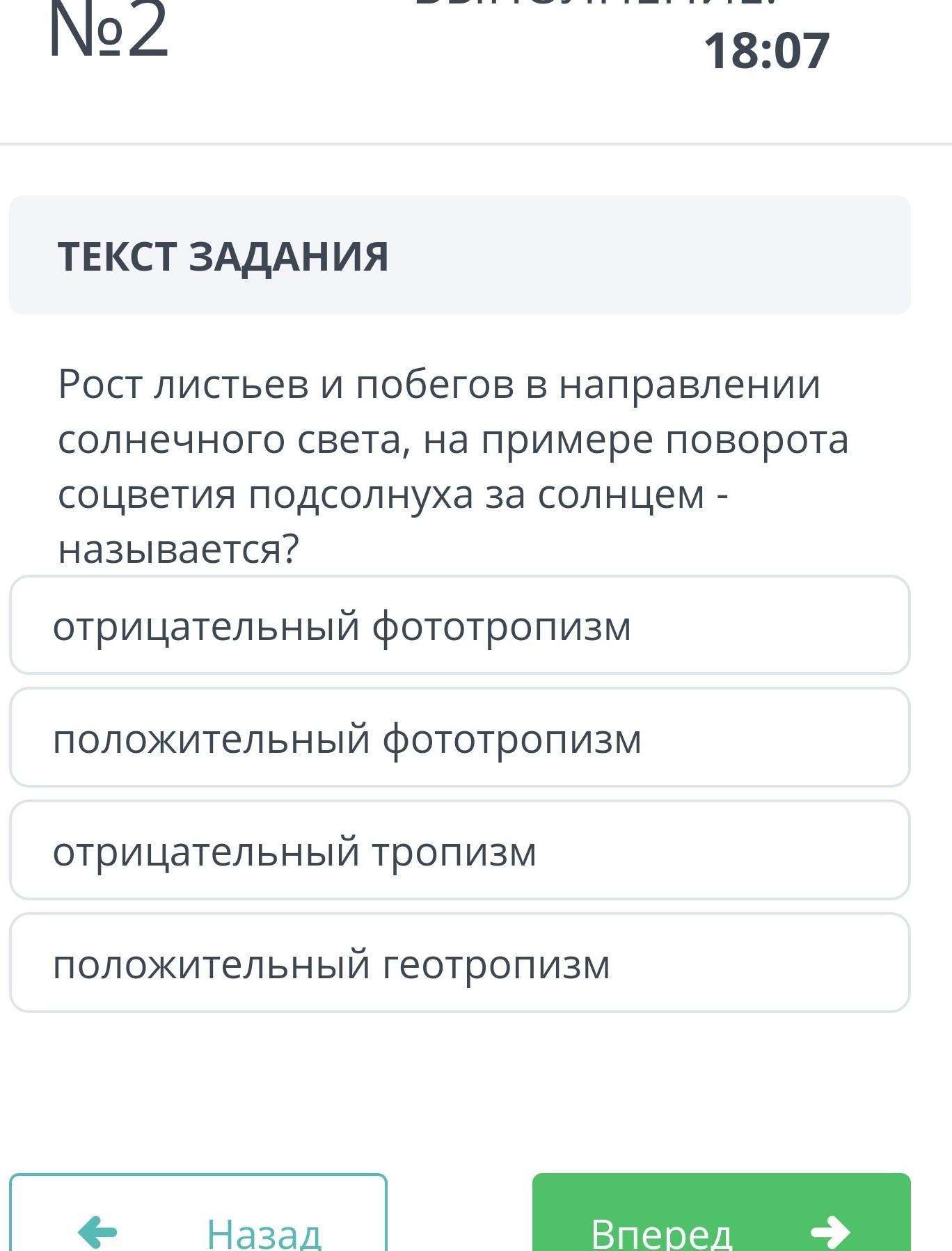Click the ТЕКСТ ЗАДАНИЯ header
Image resolution: width=952 pixels, height=1251 pixels.
pos(223,255)
